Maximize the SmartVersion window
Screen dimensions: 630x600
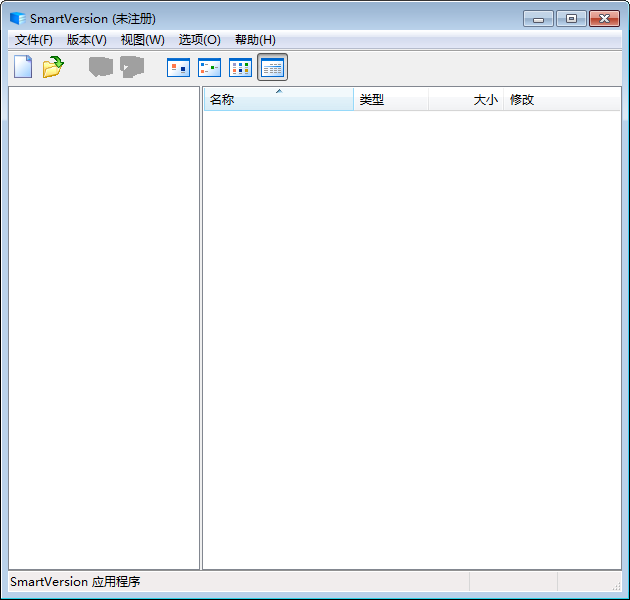[x=571, y=19]
